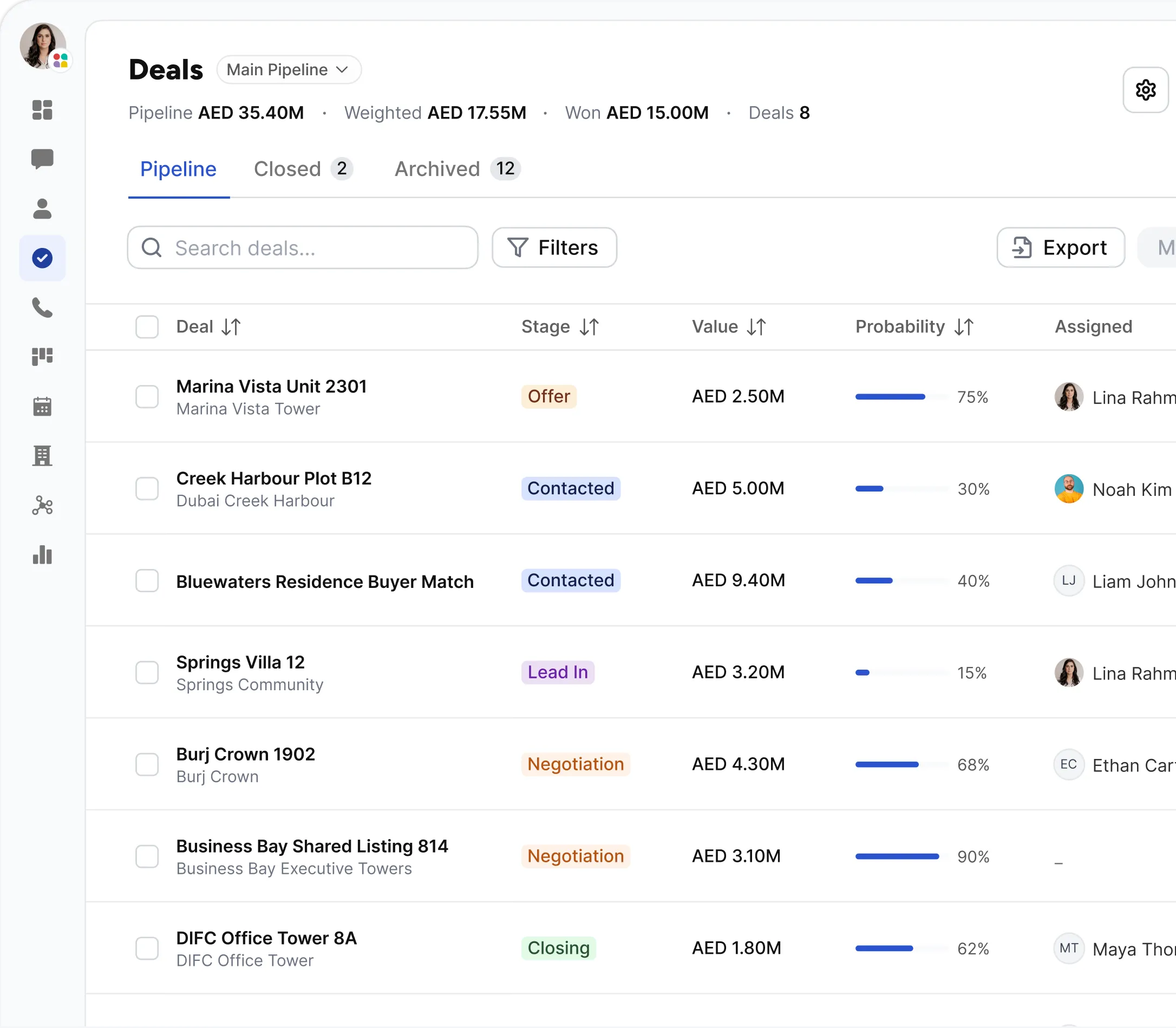The width and height of the screenshot is (1176, 1028).
Task: Check the Springs Villa 12 row
Action: 147,672
